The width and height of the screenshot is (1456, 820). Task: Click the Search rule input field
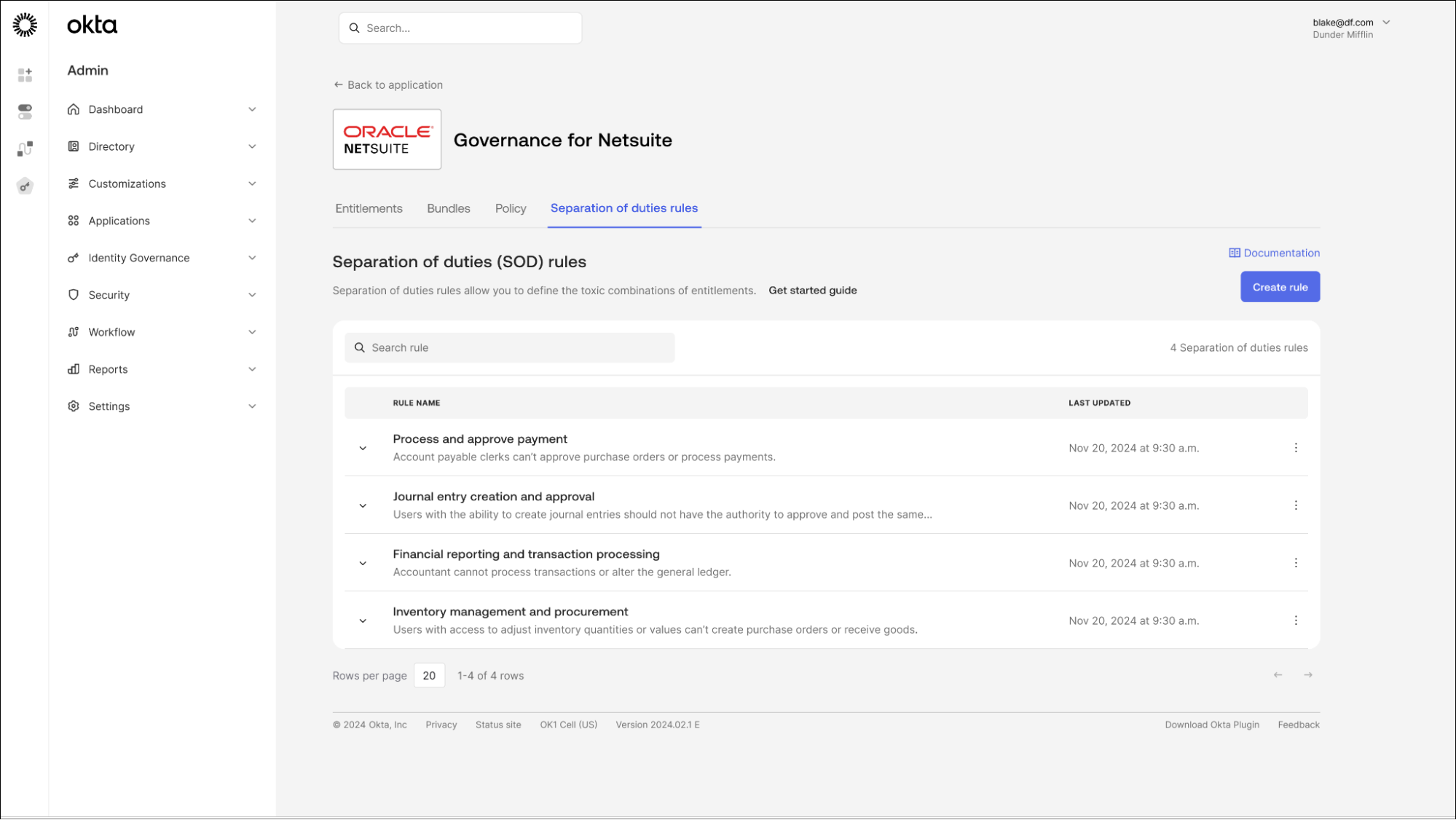[x=510, y=347]
